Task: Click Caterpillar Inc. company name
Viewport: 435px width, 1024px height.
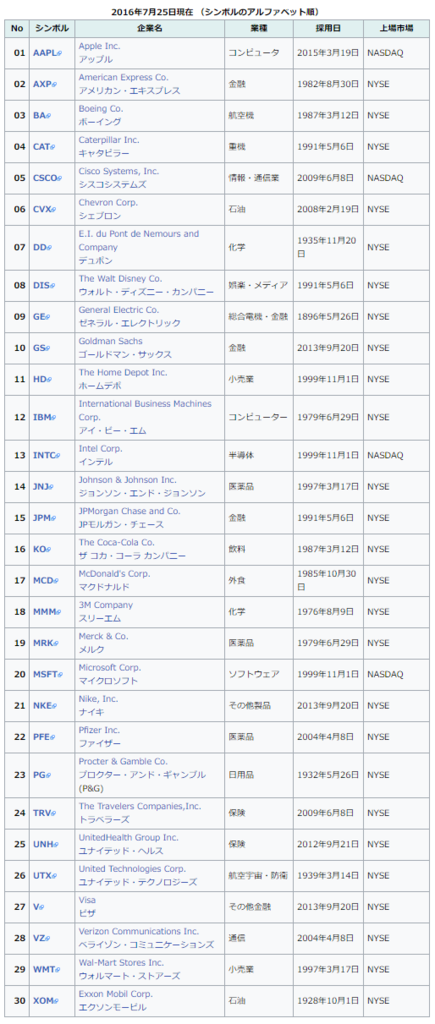Action: pyautogui.click(x=108, y=140)
